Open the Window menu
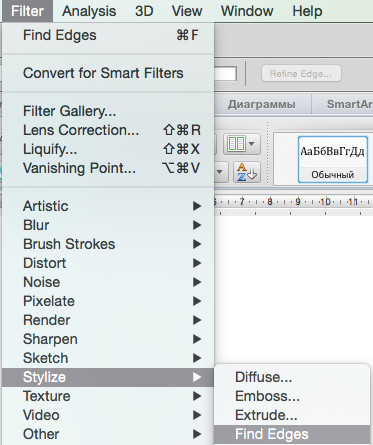Viewport: 373px width, 445px height. [x=247, y=11]
